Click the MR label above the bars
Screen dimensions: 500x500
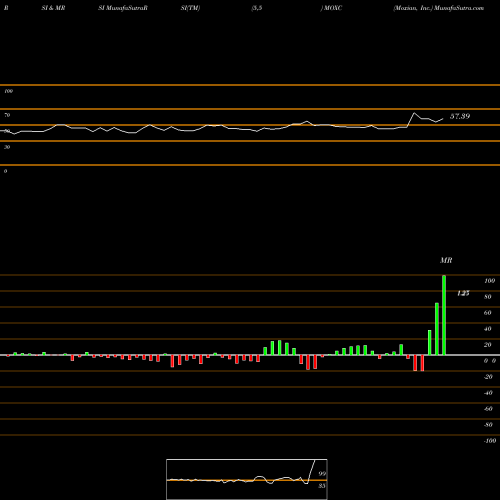pos(446,260)
